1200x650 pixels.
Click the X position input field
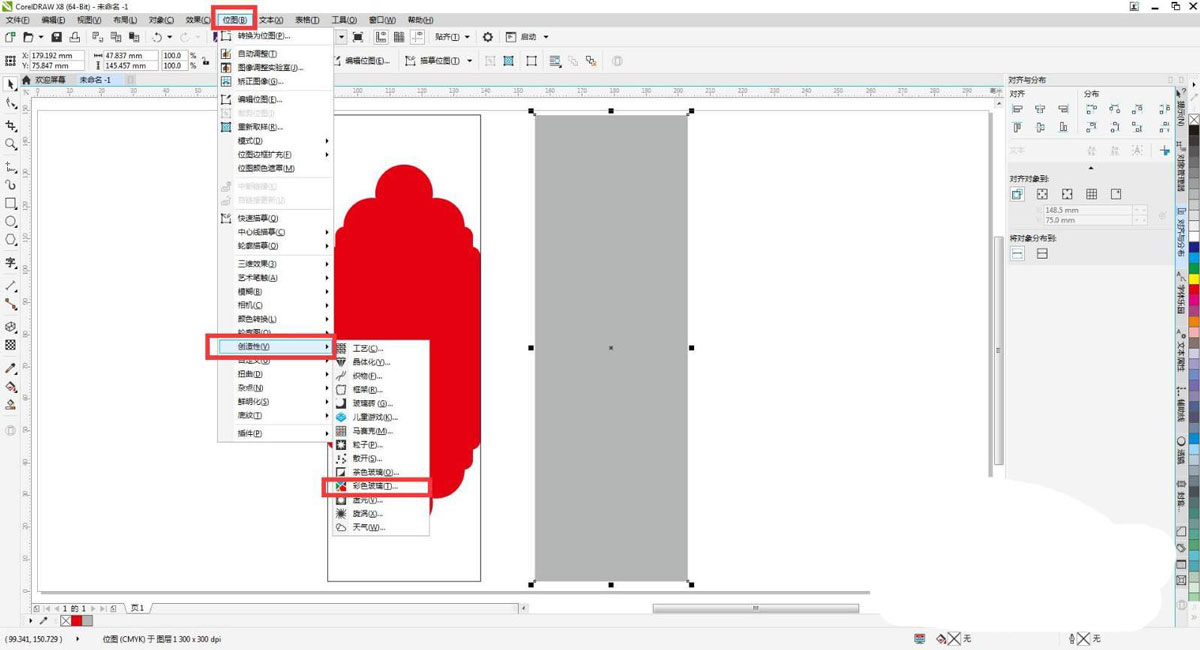[x=58, y=56]
